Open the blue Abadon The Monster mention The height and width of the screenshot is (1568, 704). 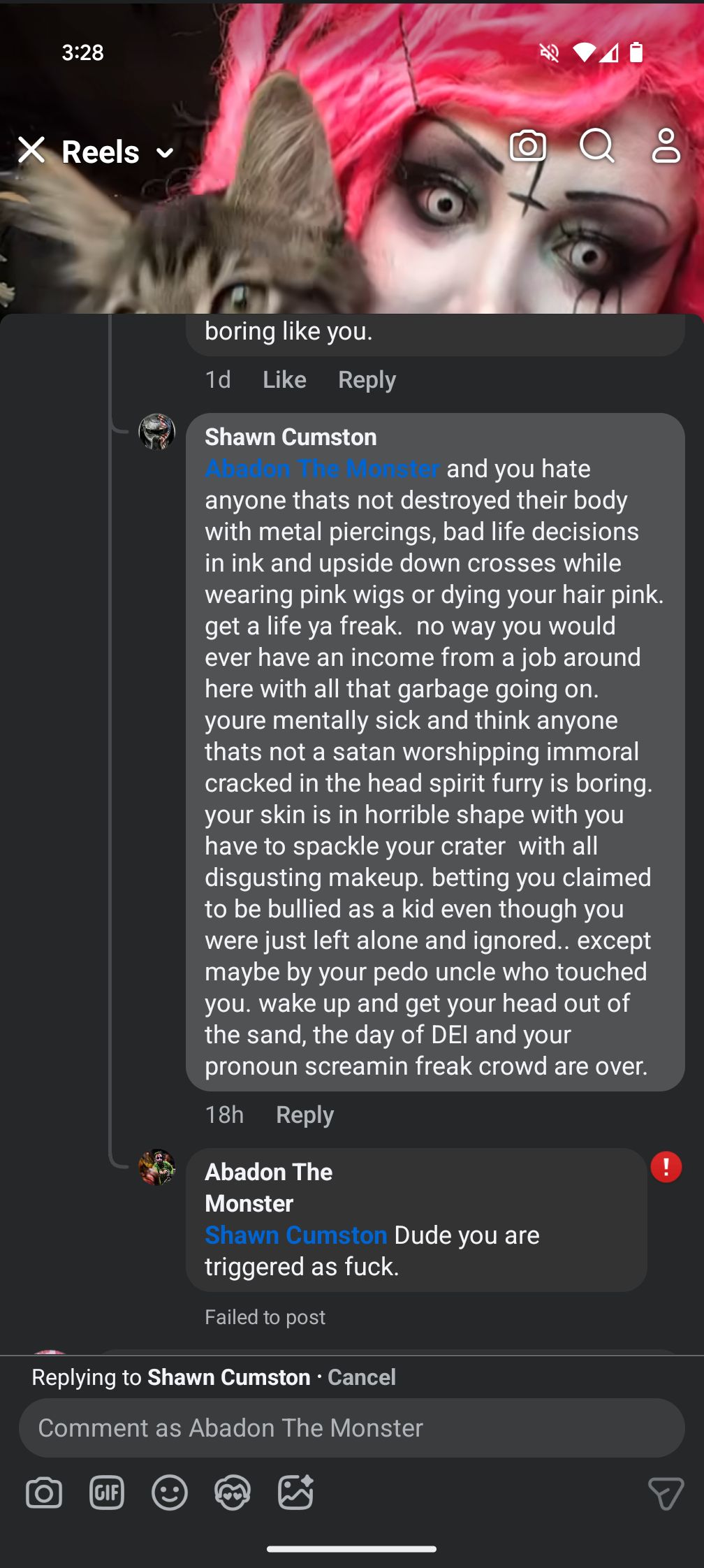click(x=322, y=468)
